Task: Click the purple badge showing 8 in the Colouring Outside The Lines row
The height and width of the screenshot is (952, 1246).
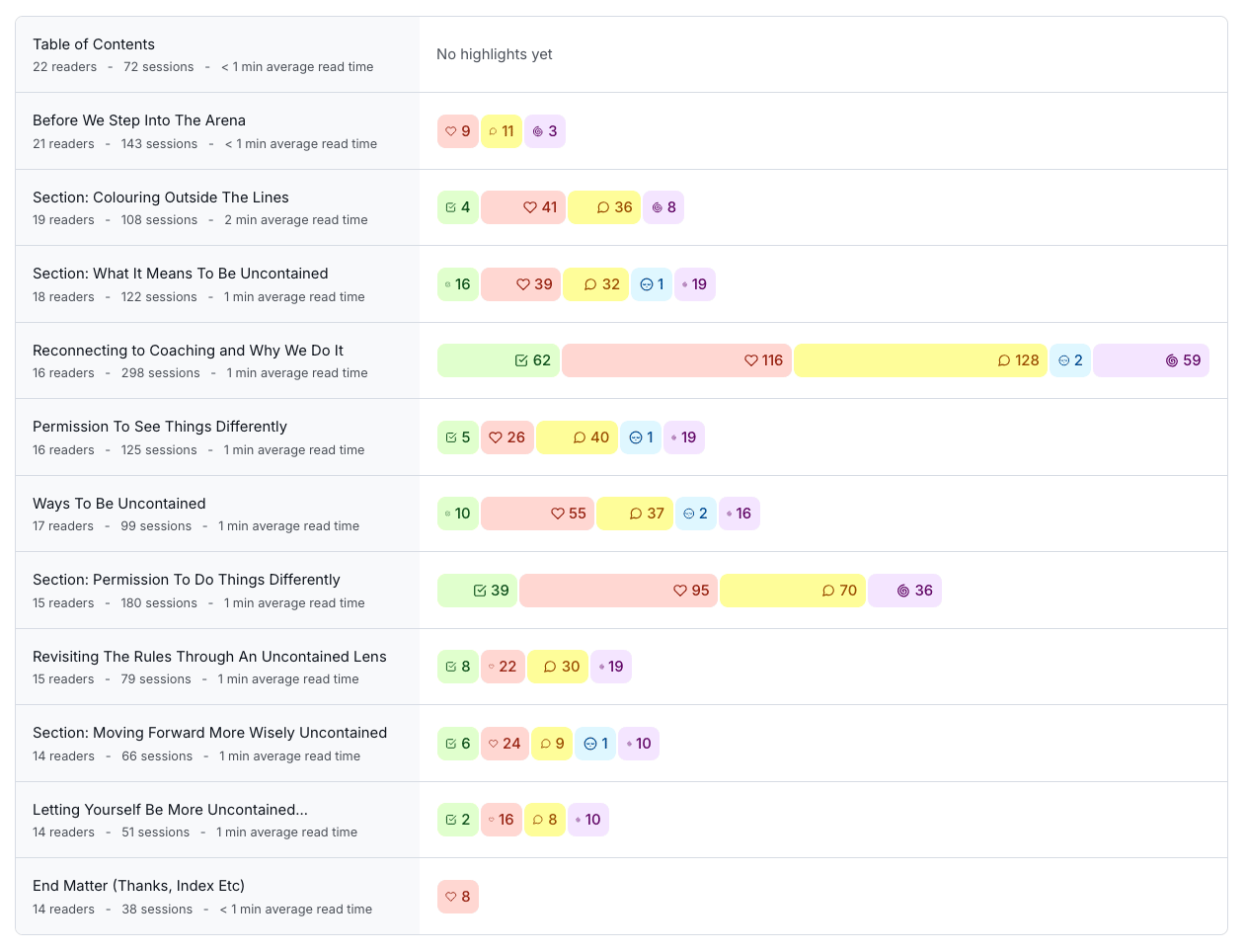Action: pyautogui.click(x=663, y=207)
